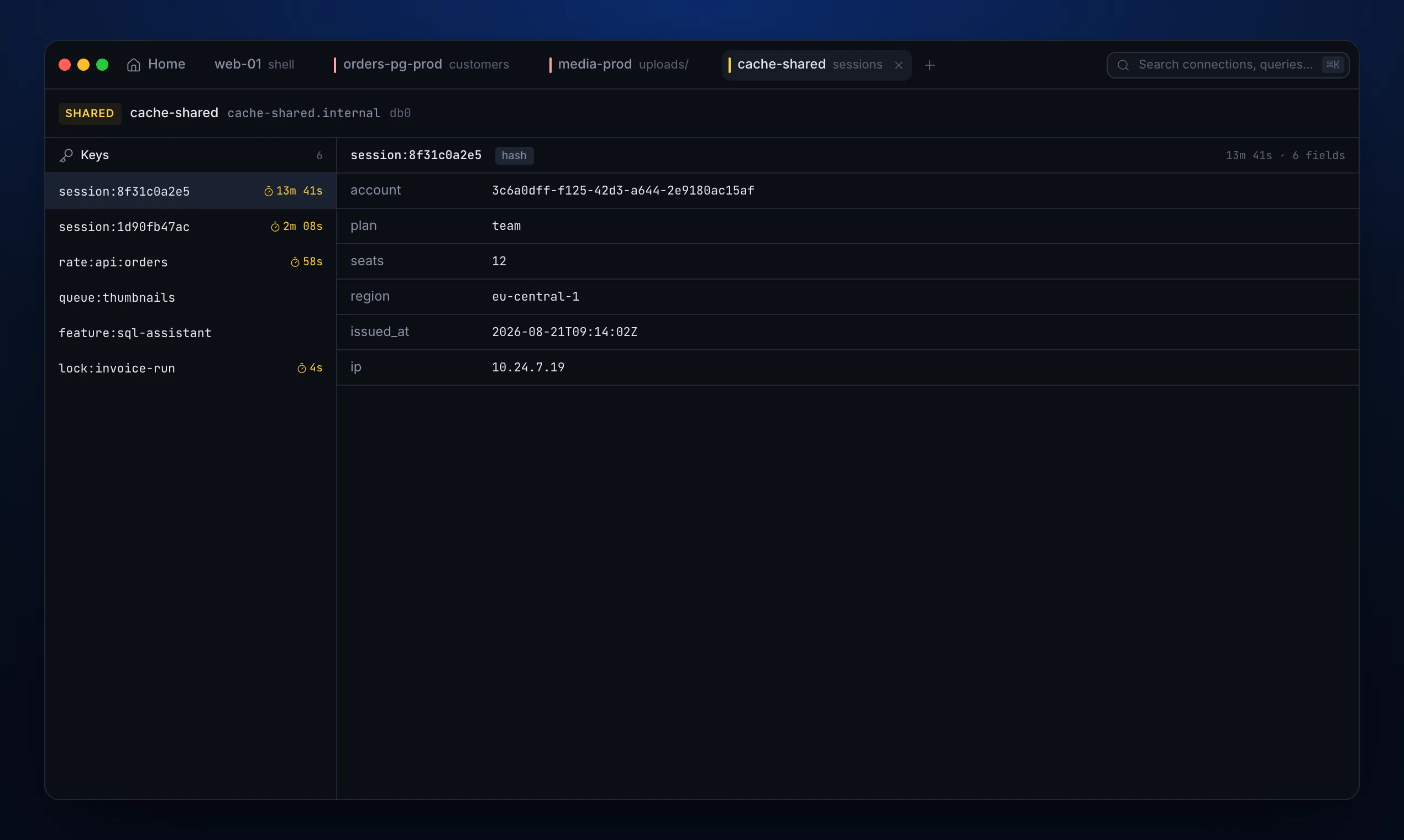Click the 13m 41s · 6 fields summary
Image resolution: width=1404 pixels, height=840 pixels.
[x=1285, y=156]
